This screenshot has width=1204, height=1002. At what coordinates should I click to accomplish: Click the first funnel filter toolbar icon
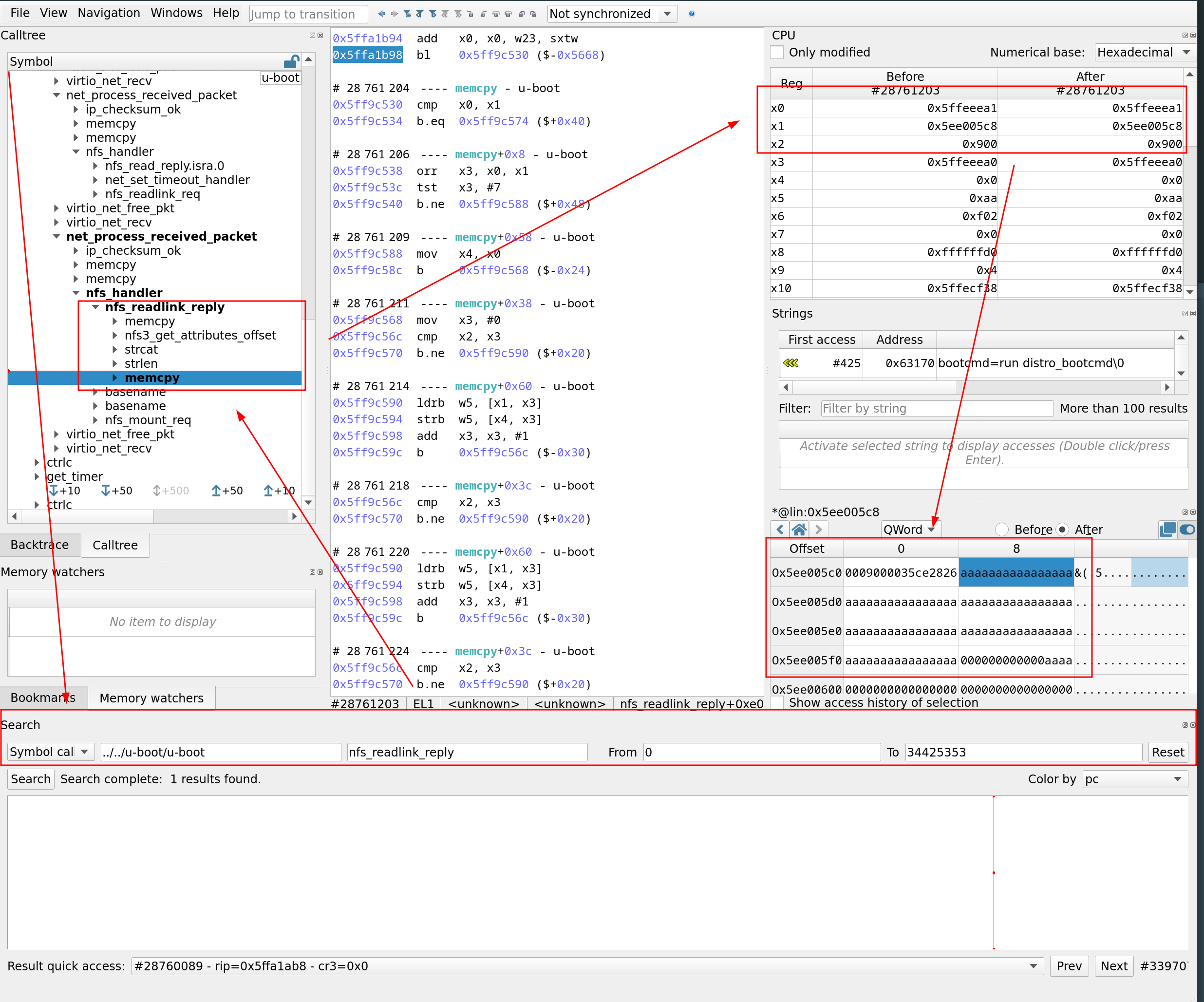[x=407, y=14]
